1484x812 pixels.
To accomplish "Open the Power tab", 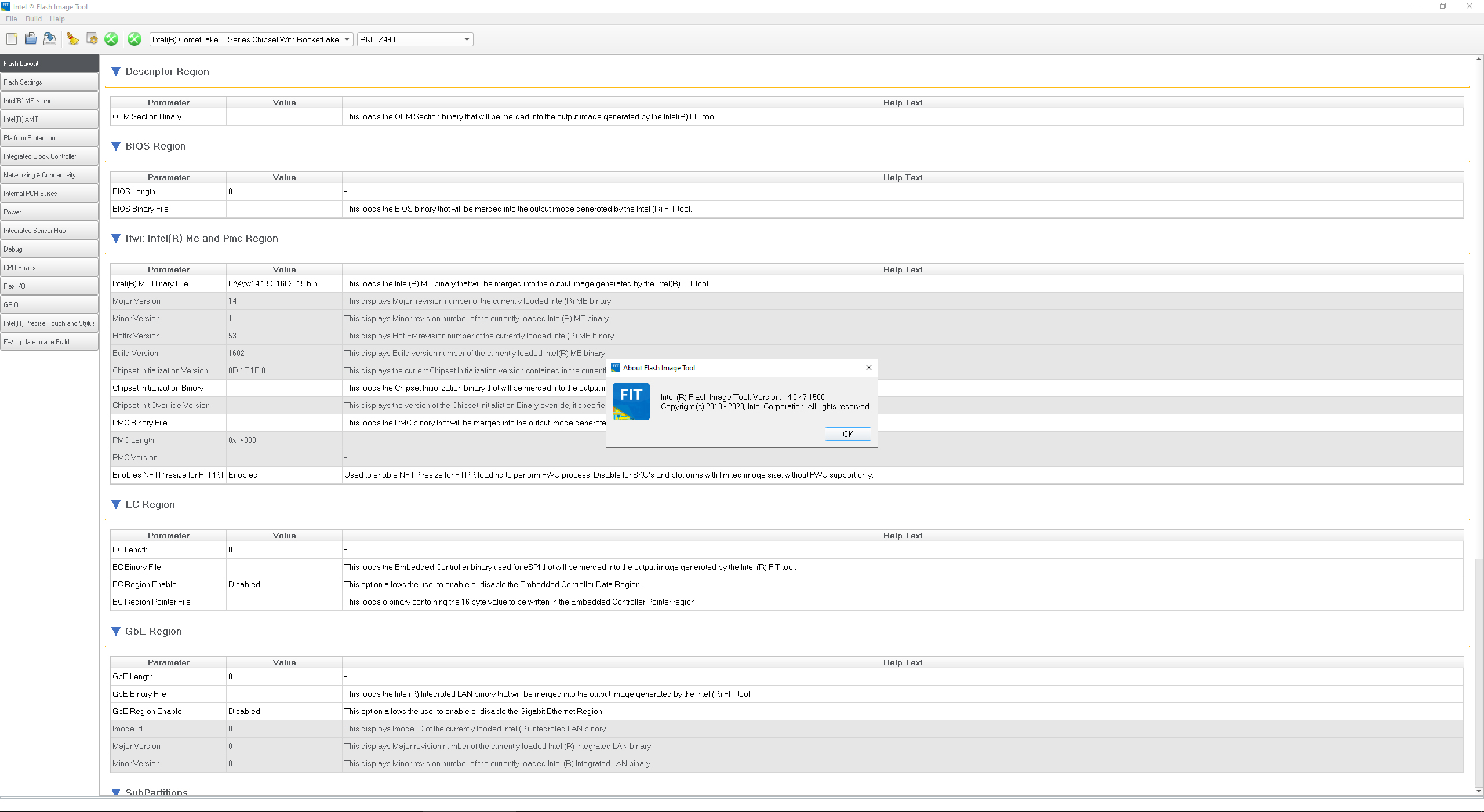I will (49, 212).
